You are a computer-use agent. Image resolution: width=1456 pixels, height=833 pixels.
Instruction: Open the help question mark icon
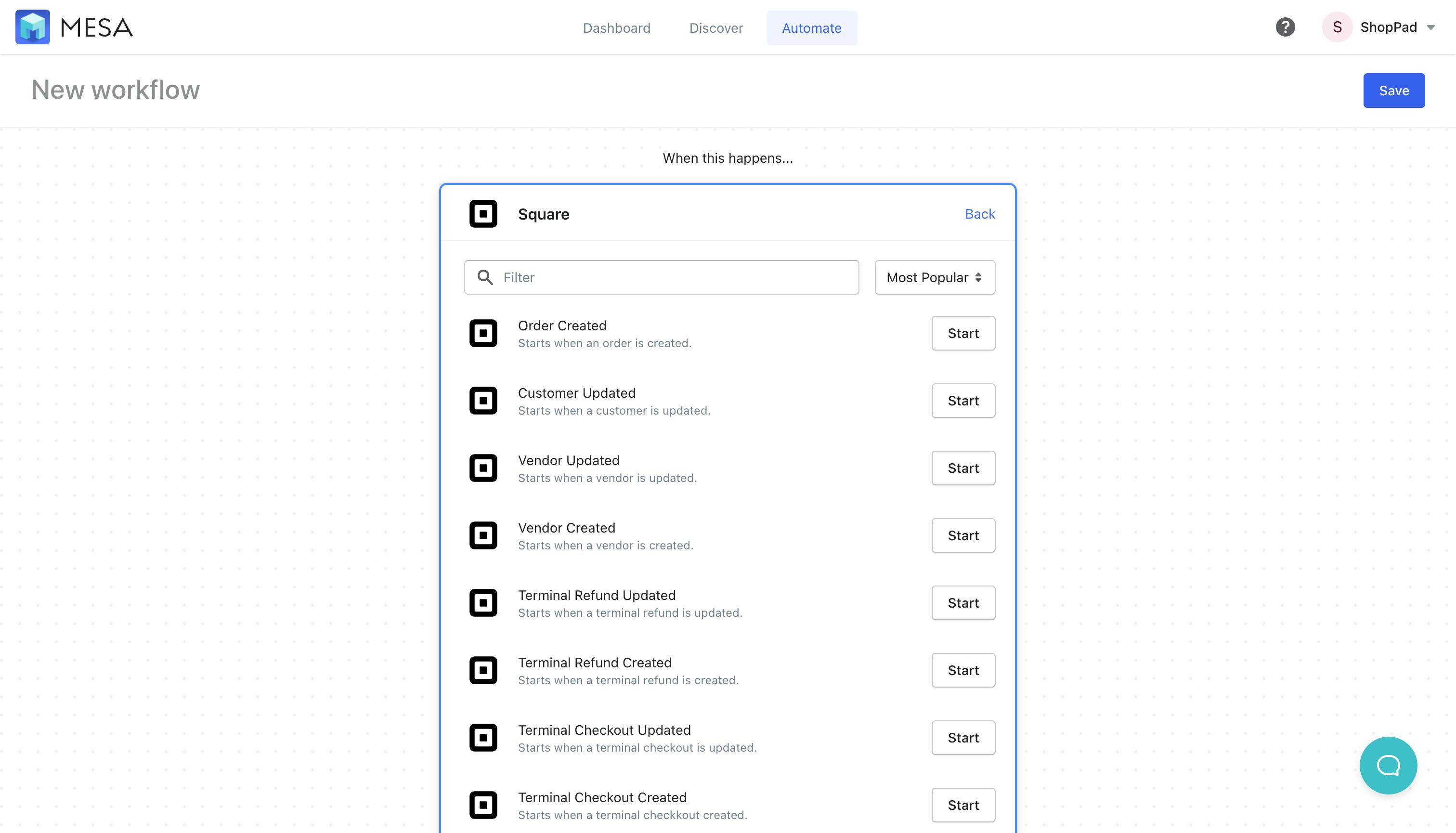click(1285, 27)
